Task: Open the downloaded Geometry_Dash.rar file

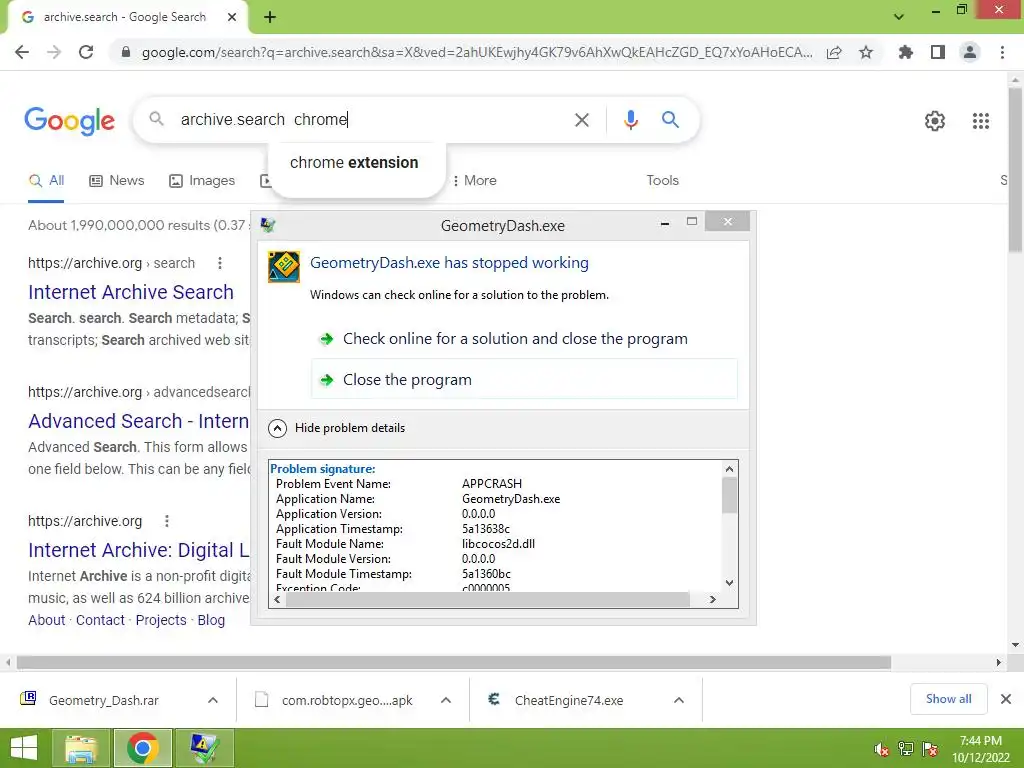Action: [x=103, y=701]
